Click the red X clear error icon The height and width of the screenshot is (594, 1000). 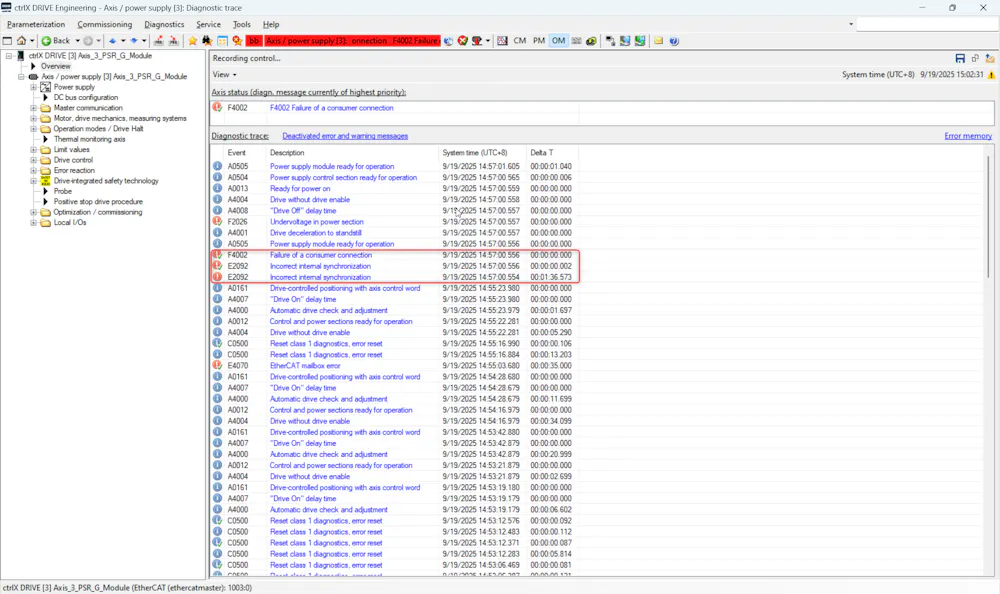[462, 41]
